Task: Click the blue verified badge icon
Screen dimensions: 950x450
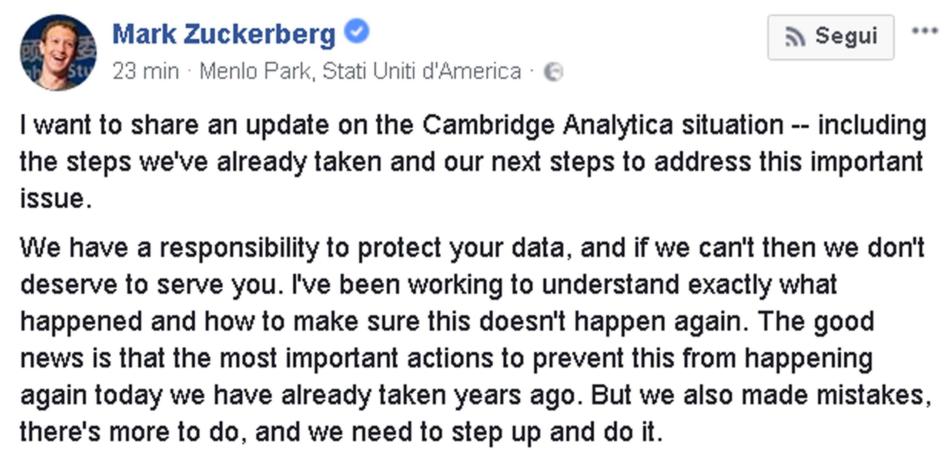Action: click(356, 31)
